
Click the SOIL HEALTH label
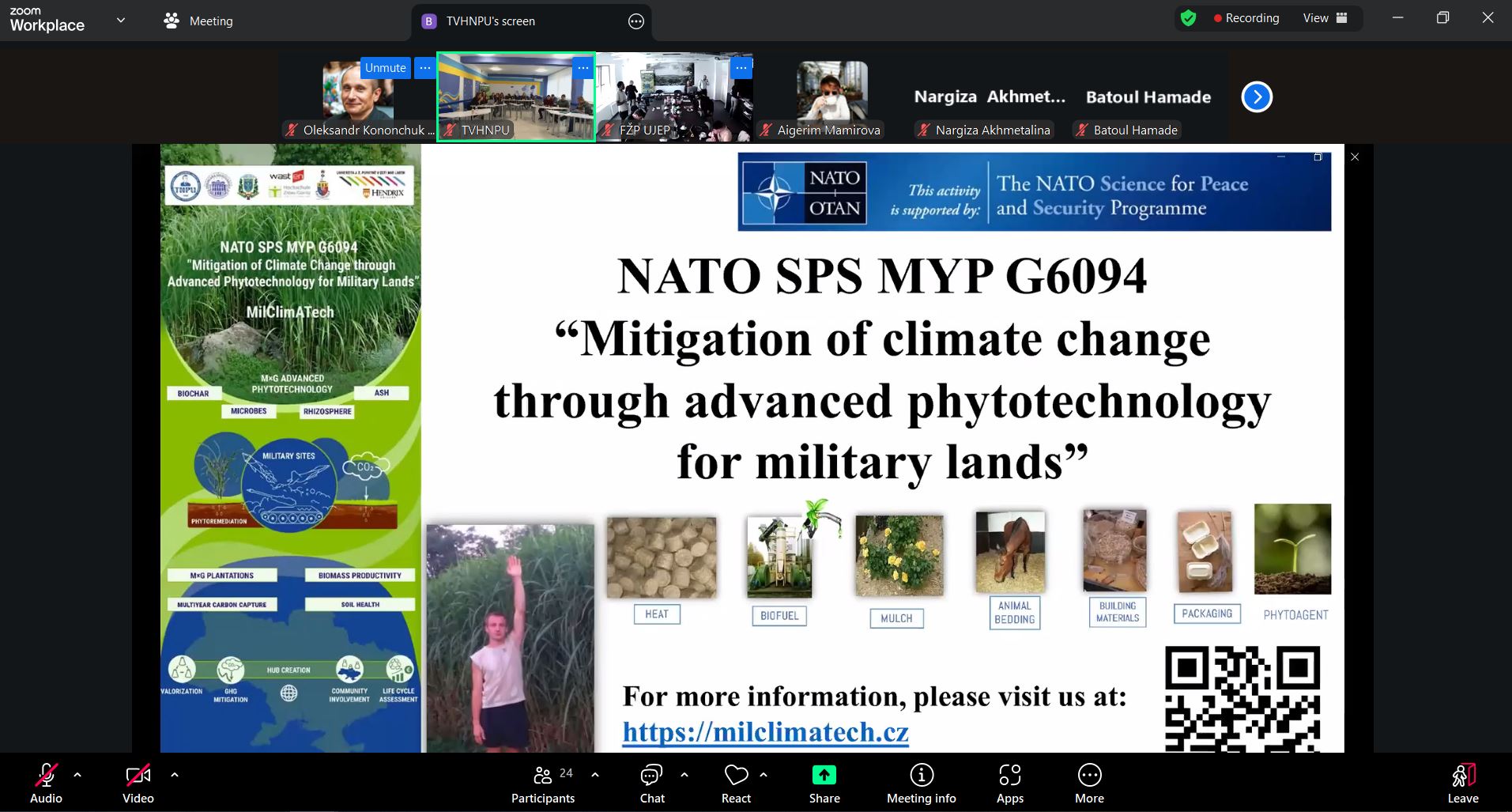[360, 605]
